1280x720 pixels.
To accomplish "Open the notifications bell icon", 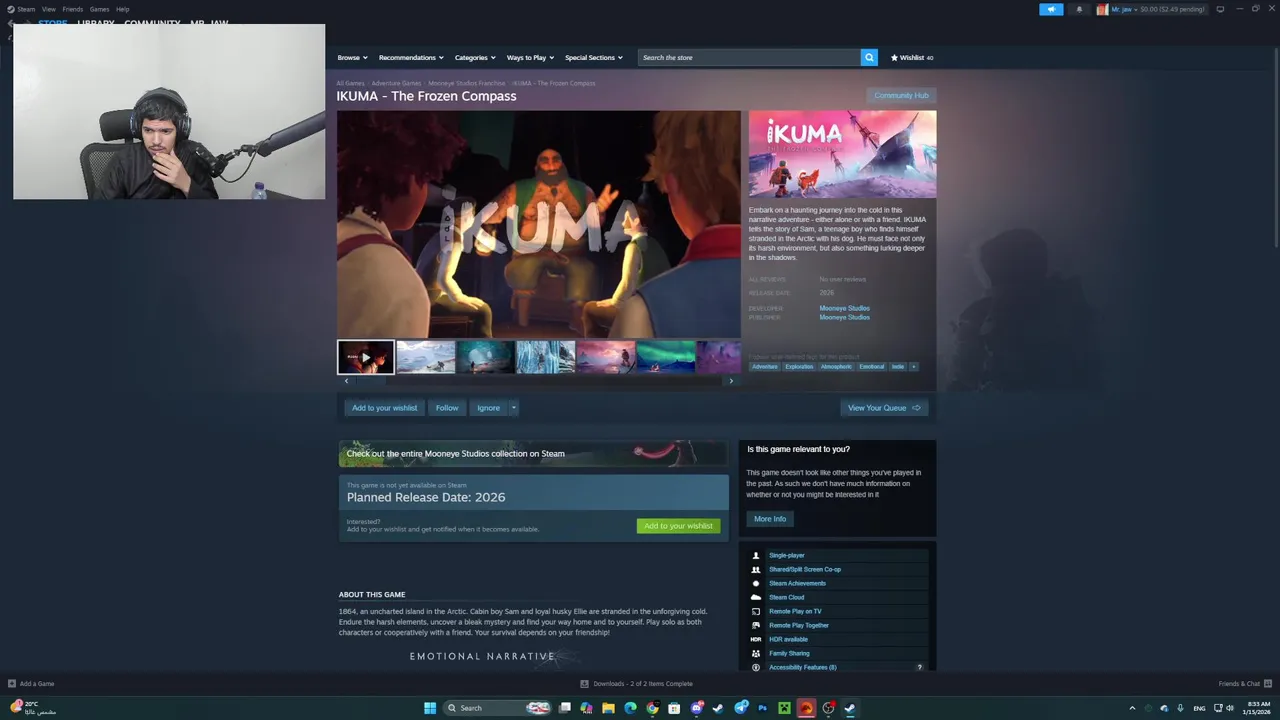I will click(1079, 9).
